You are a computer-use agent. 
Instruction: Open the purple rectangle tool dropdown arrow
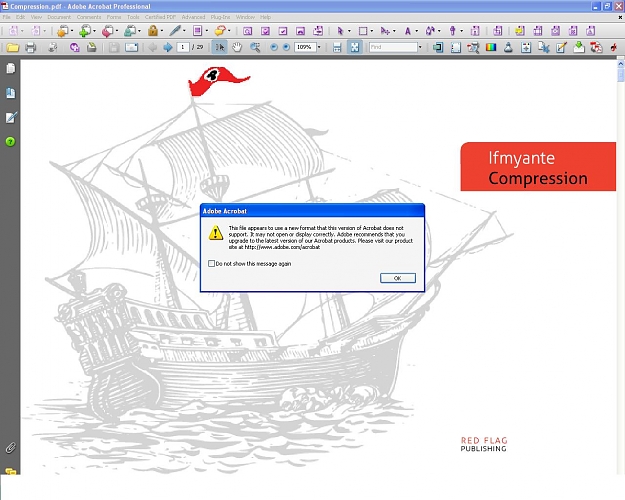click(x=372, y=31)
